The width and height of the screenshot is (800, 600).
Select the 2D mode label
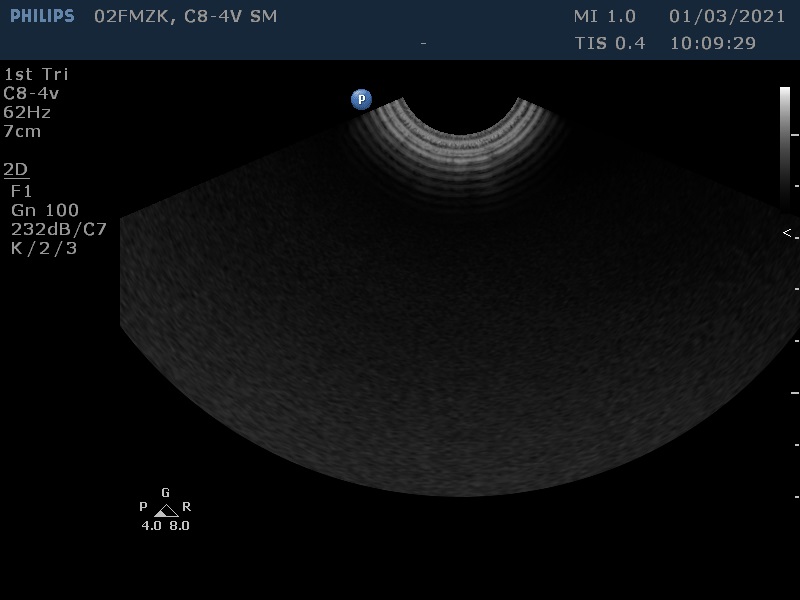click(16, 169)
